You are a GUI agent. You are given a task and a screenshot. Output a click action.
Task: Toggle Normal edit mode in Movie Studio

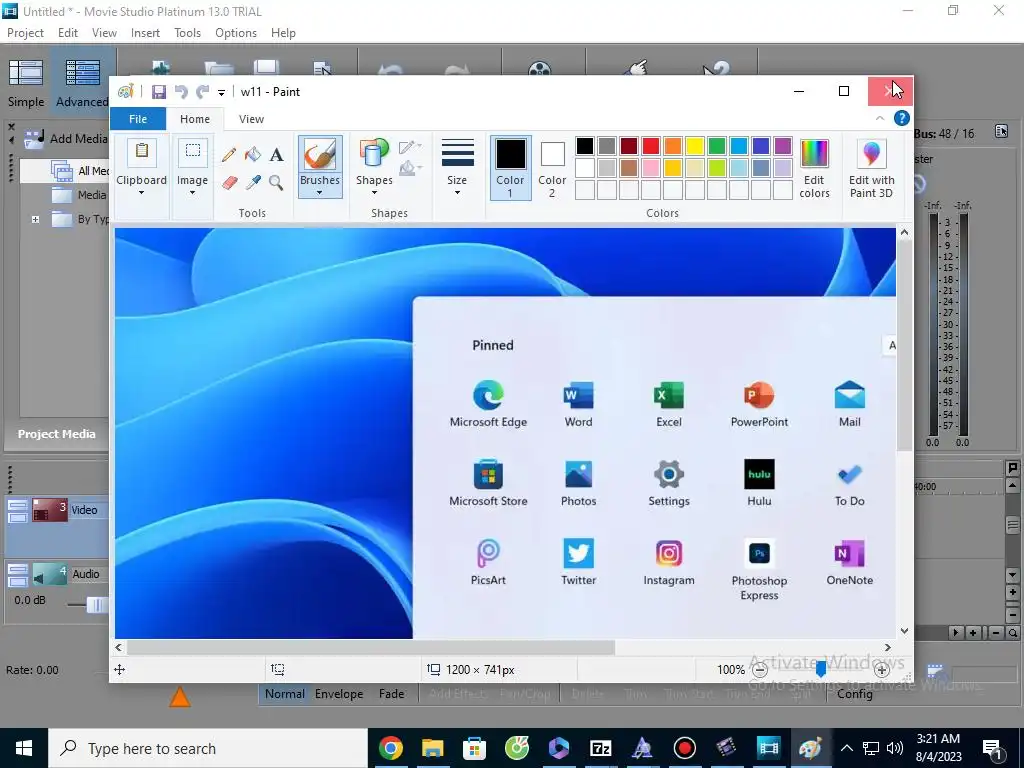click(x=285, y=694)
